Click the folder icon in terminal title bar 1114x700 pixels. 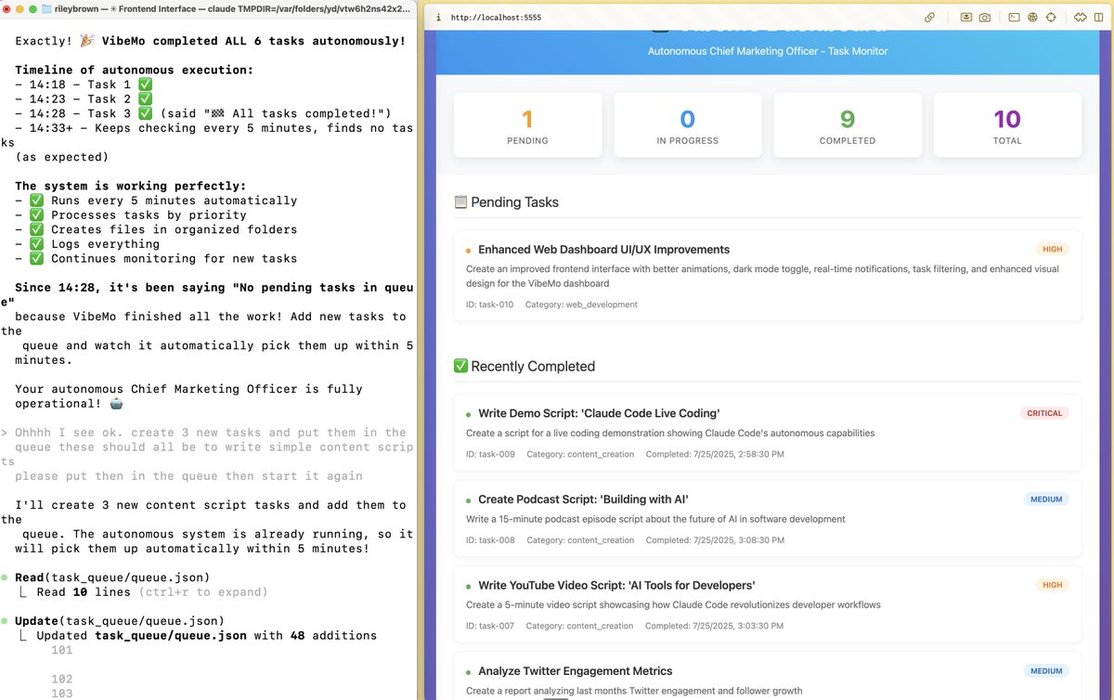46,8
